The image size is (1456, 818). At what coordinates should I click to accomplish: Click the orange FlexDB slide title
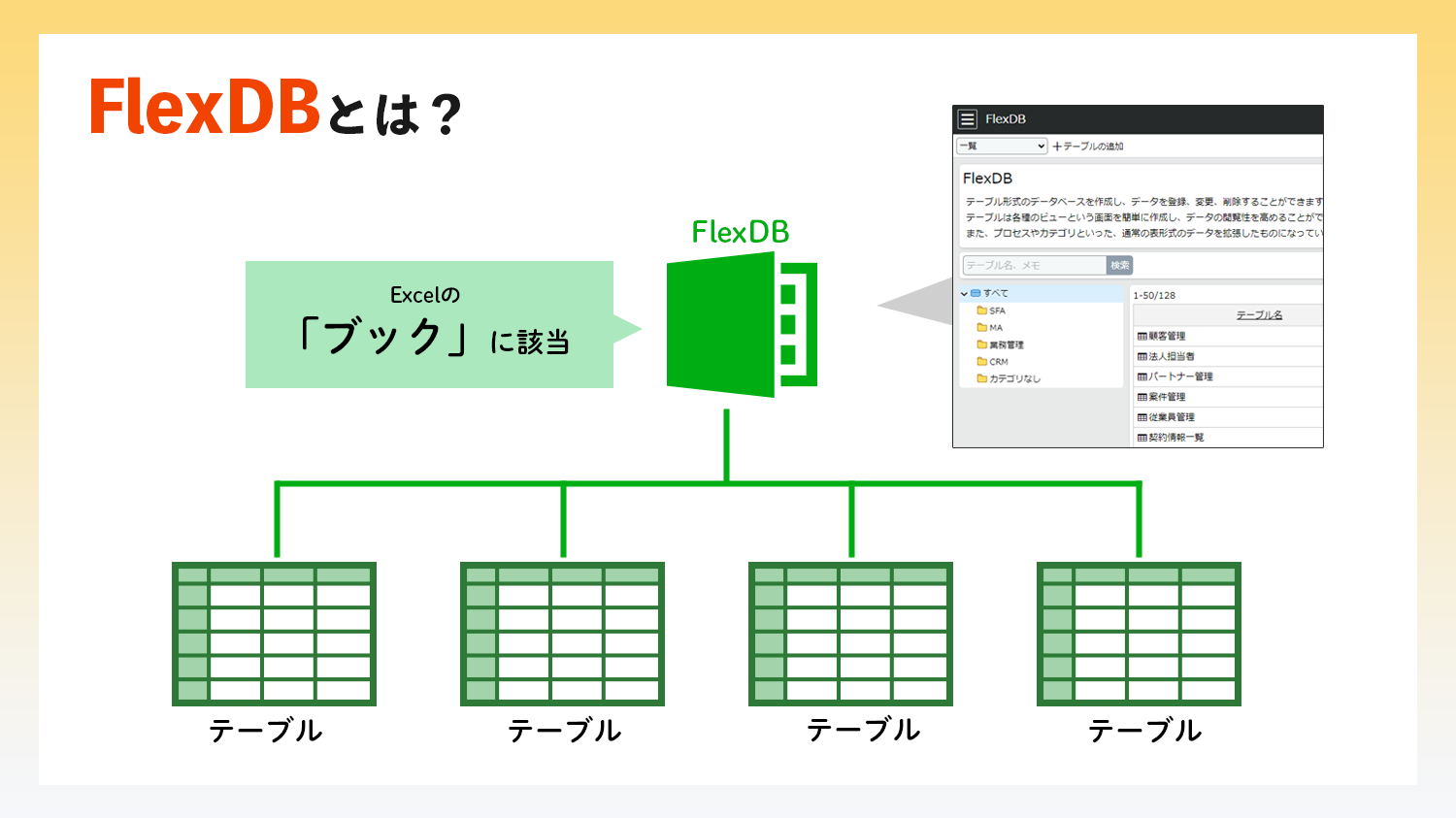(205, 107)
